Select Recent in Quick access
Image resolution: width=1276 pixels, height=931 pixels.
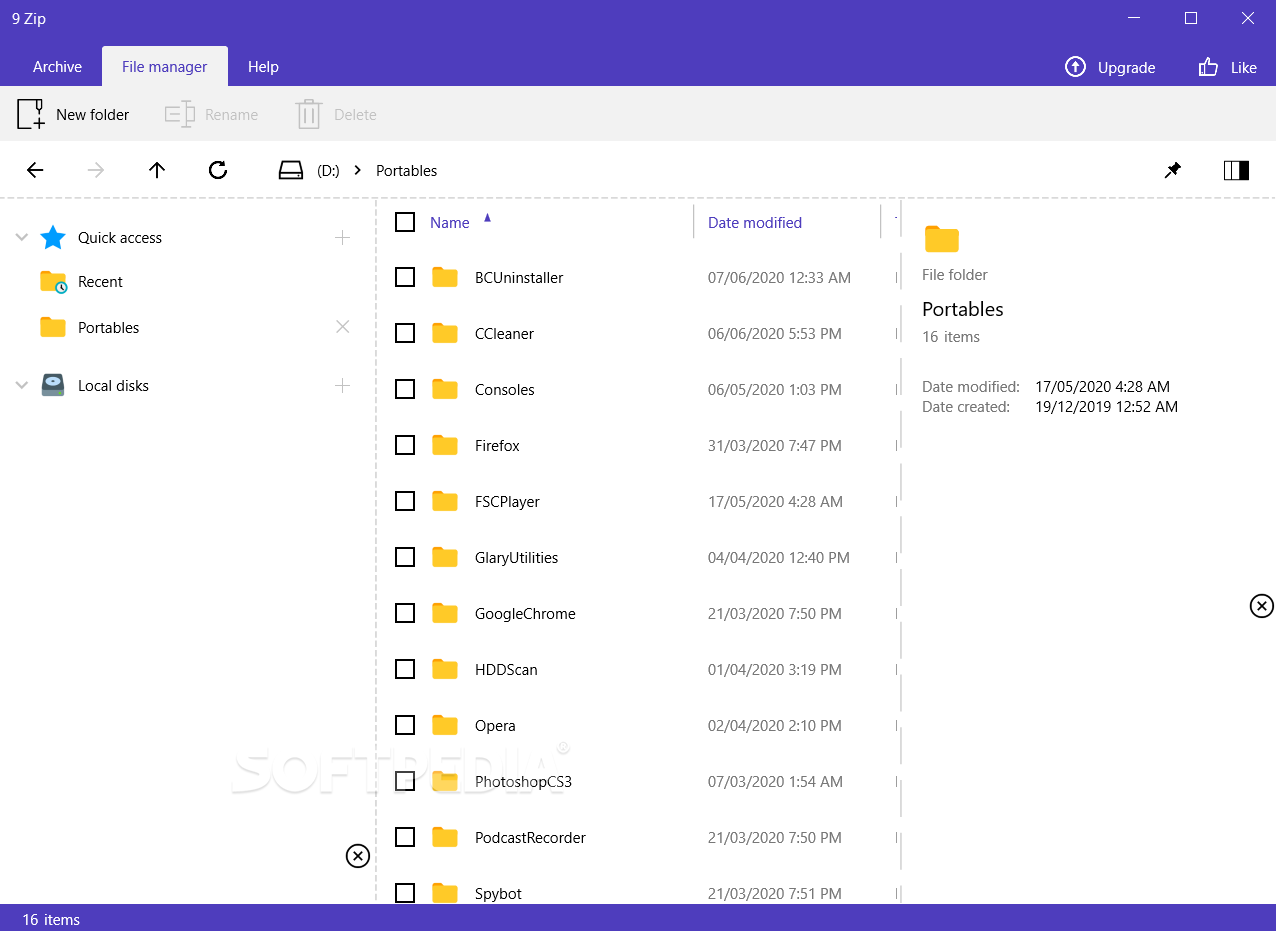pyautogui.click(x=100, y=282)
